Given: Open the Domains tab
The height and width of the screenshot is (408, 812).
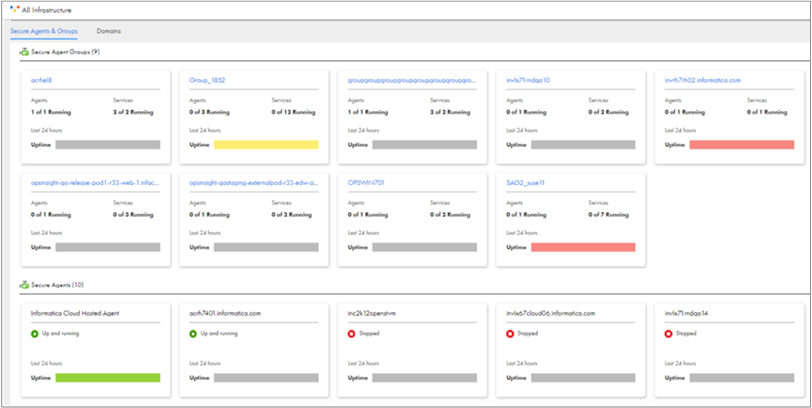Looking at the screenshot, I should tap(109, 31).
